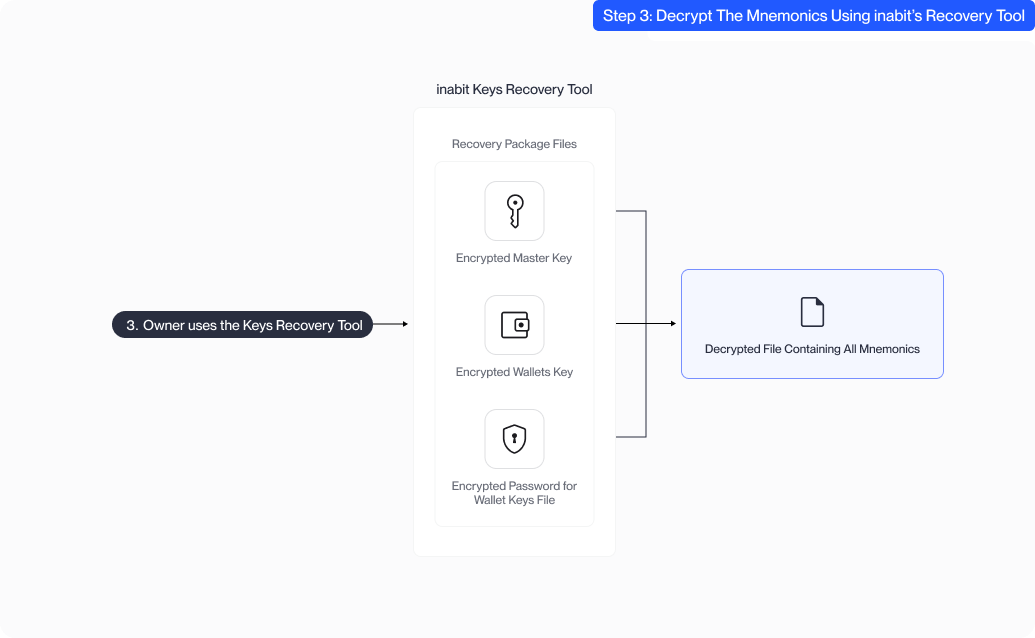Click the shield lock password icon
The height and width of the screenshot is (638, 1035).
(x=514, y=439)
